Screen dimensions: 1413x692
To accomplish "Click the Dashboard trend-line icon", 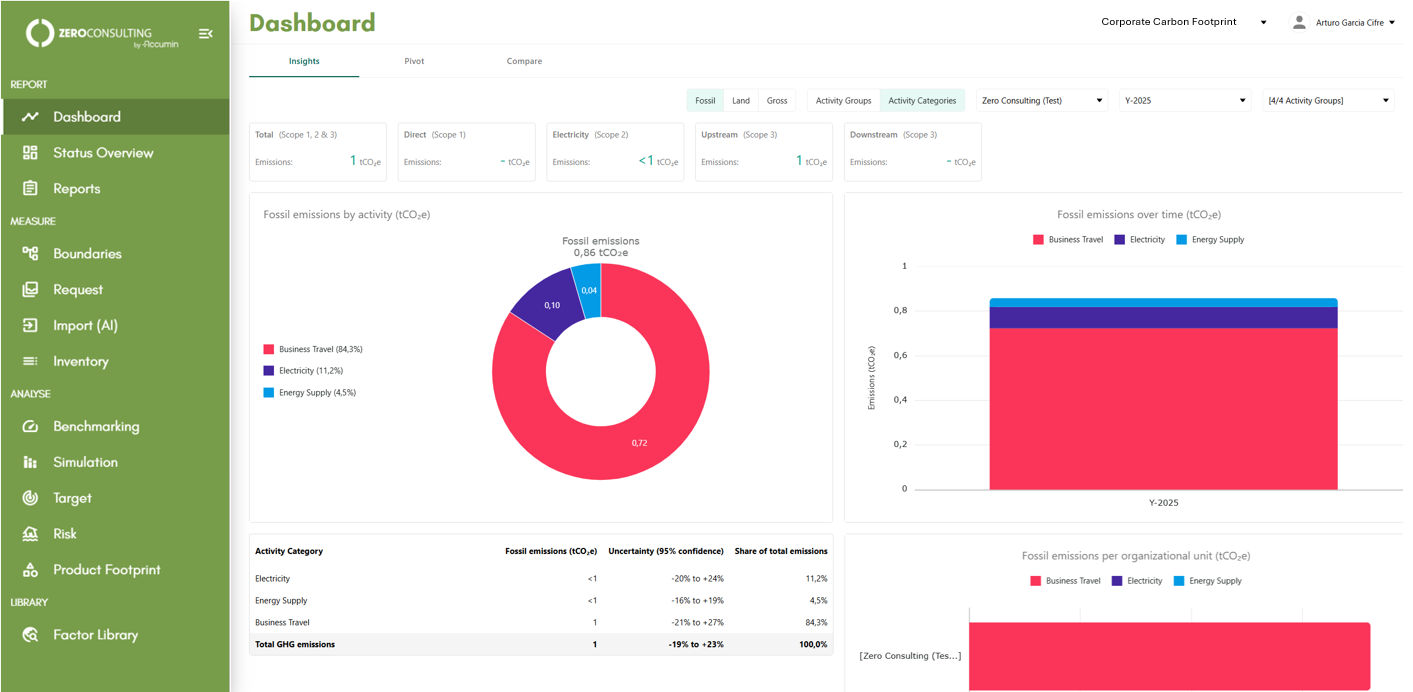I will pos(31,117).
